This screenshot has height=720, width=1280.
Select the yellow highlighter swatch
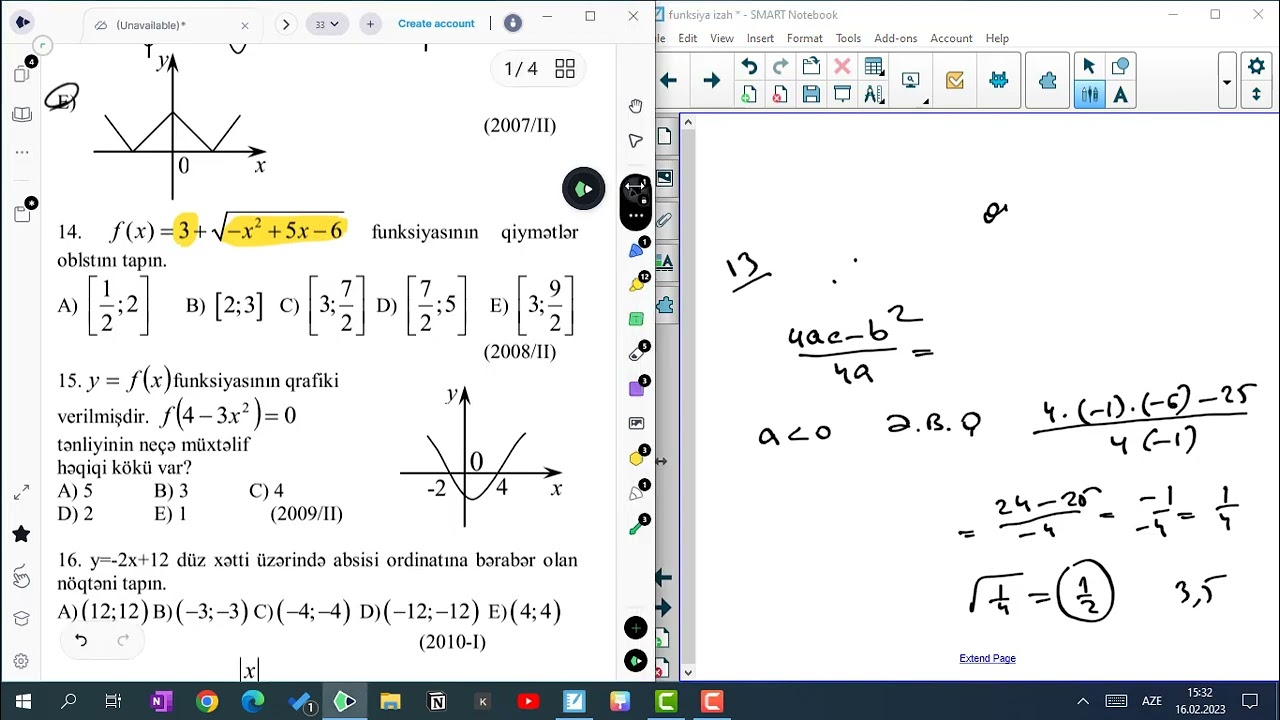pyautogui.click(x=636, y=284)
